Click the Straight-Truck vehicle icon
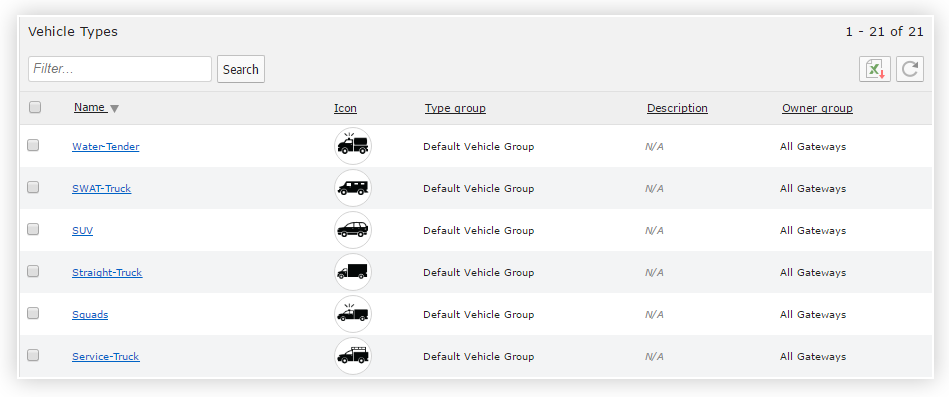 click(353, 272)
